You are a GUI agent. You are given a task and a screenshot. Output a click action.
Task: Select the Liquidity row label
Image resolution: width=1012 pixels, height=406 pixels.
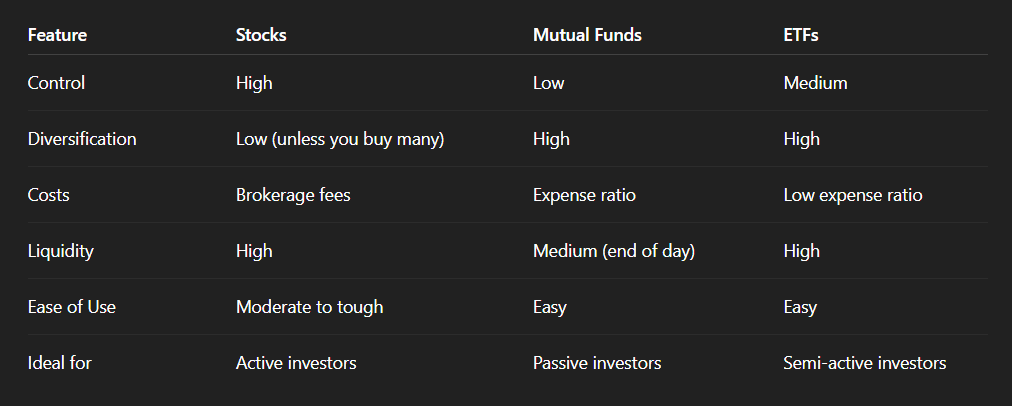[x=61, y=251]
